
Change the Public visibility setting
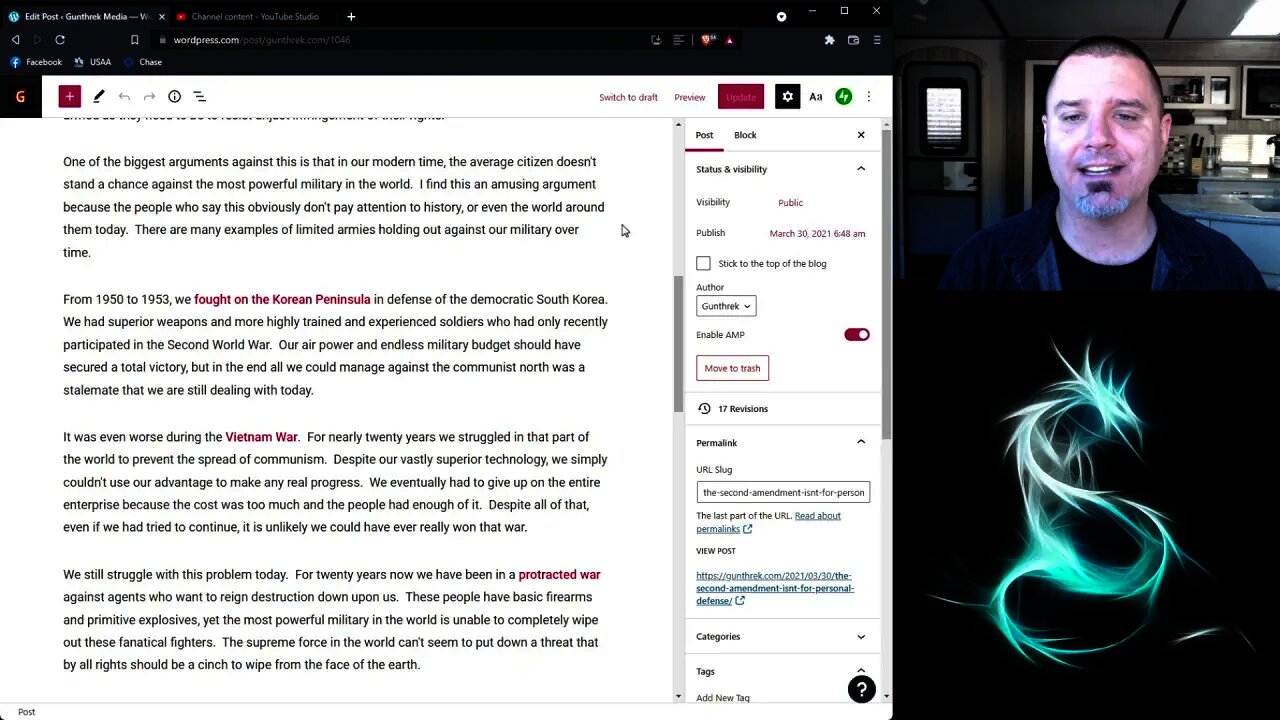point(790,202)
